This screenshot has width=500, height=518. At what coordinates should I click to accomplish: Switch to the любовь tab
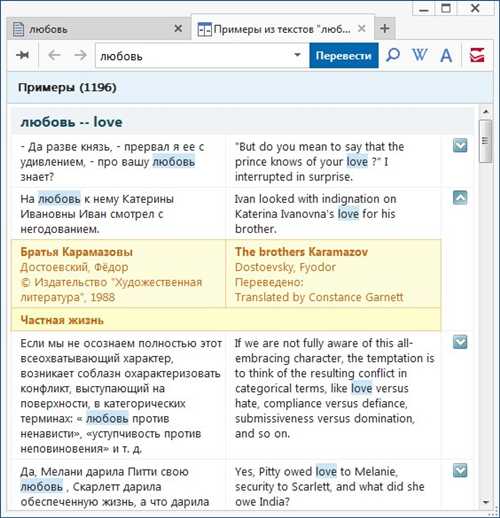tap(90, 29)
